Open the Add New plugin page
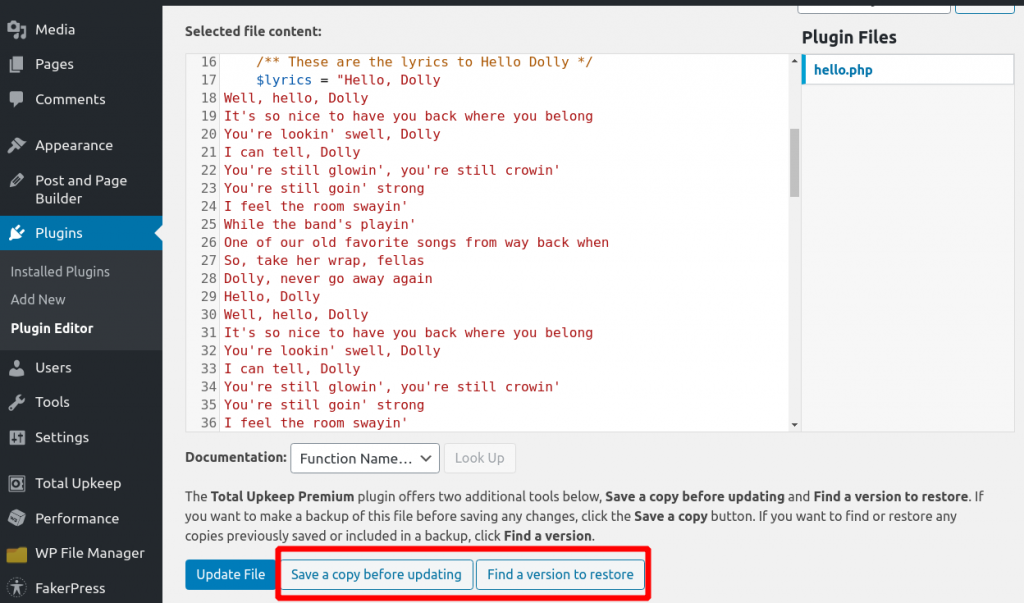This screenshot has height=603, width=1024. tap(38, 300)
